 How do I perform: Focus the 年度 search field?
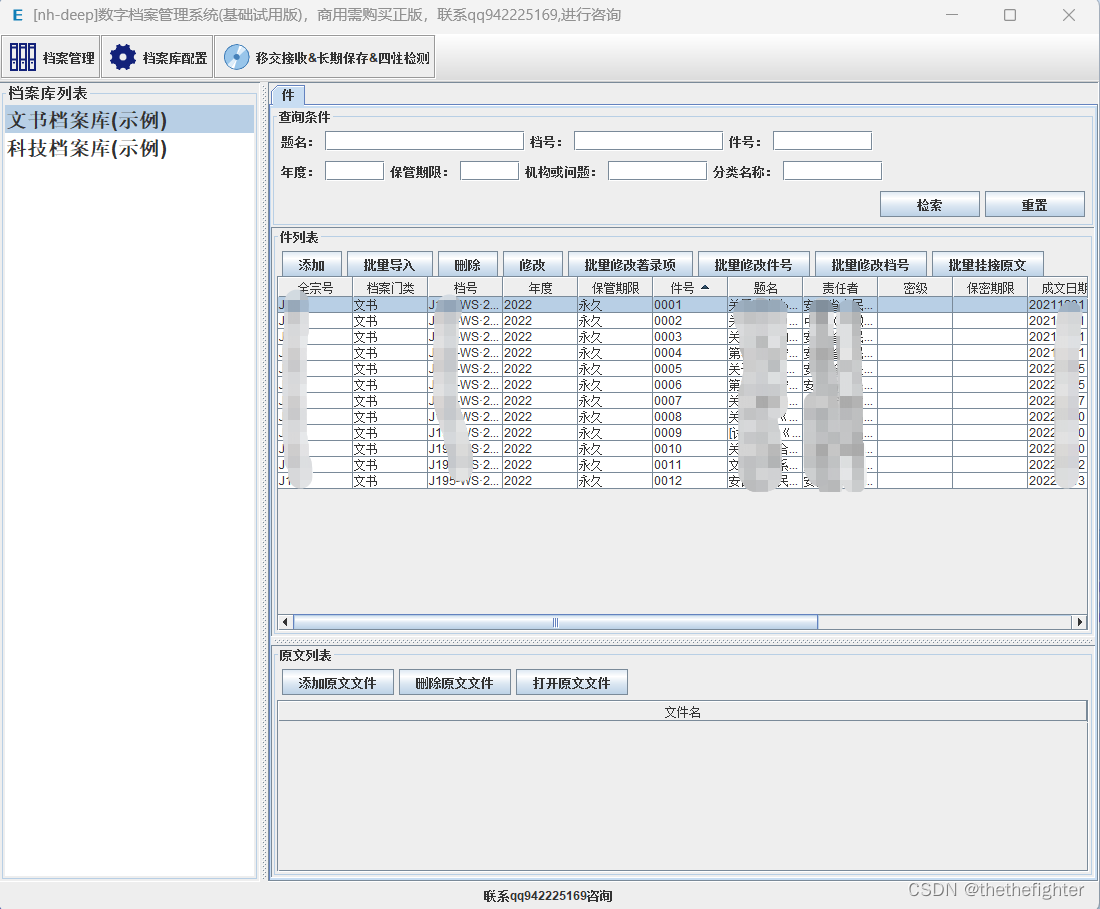point(354,171)
